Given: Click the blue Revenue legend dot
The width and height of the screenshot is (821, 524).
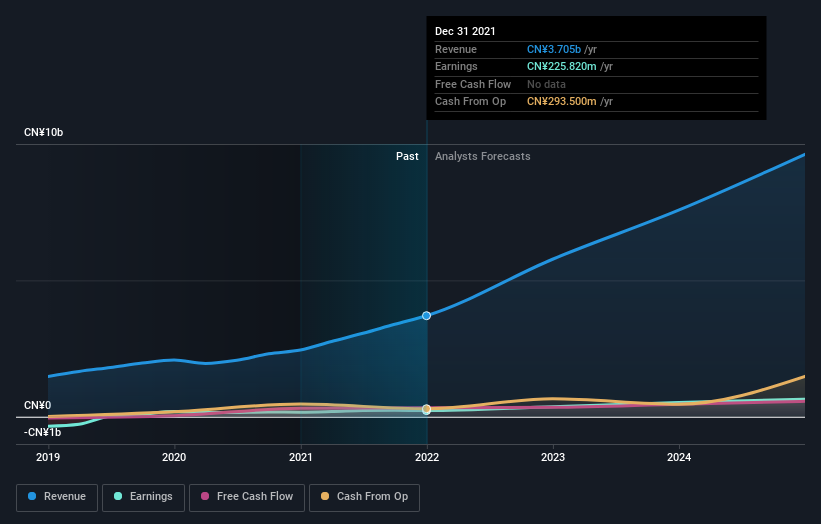Looking at the screenshot, I should pyautogui.click(x=32, y=496).
